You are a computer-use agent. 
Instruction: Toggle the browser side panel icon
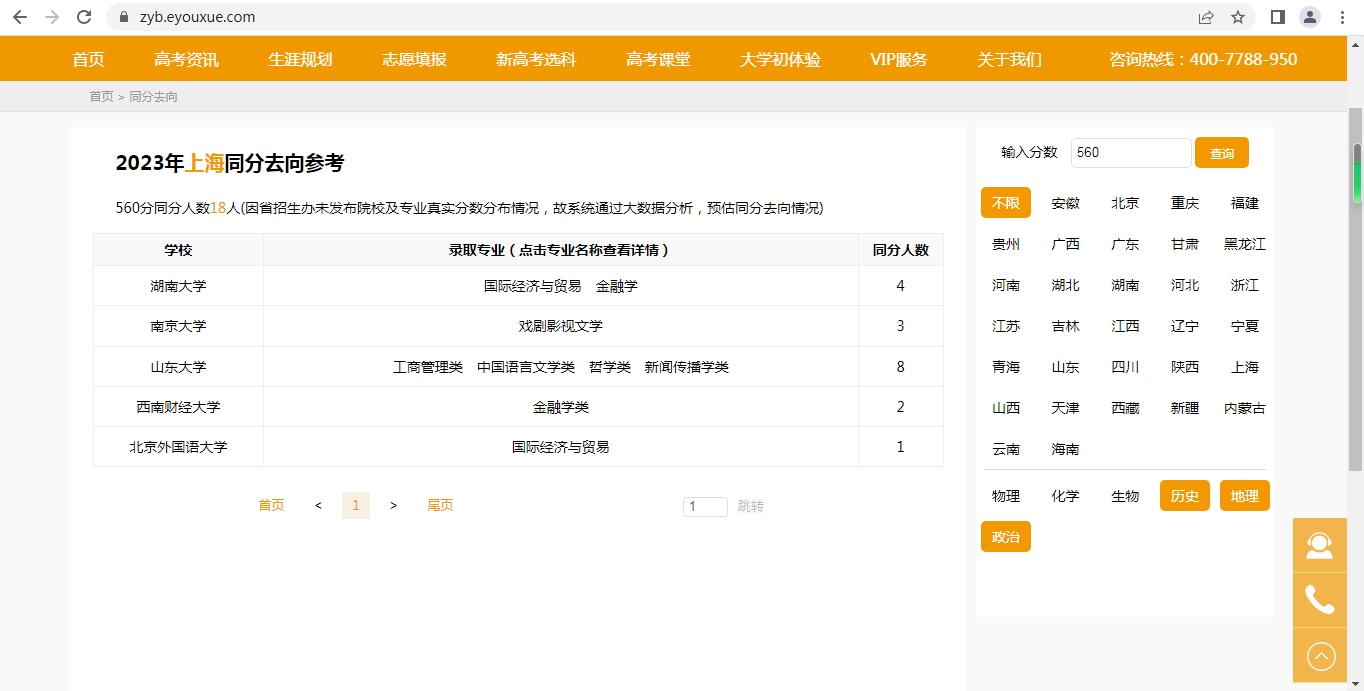pyautogui.click(x=1277, y=17)
